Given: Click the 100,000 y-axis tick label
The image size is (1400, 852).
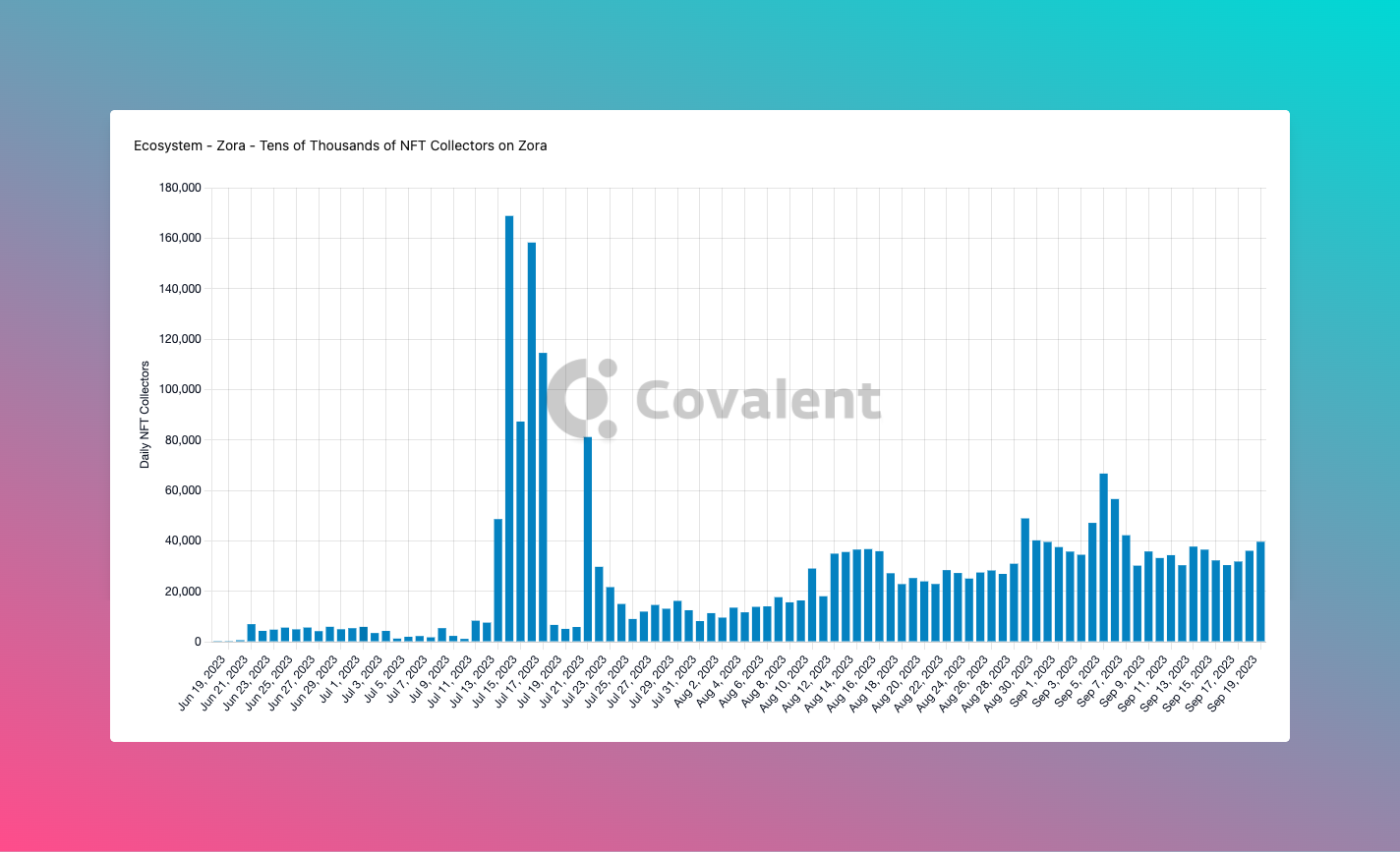Looking at the screenshot, I should [x=180, y=389].
